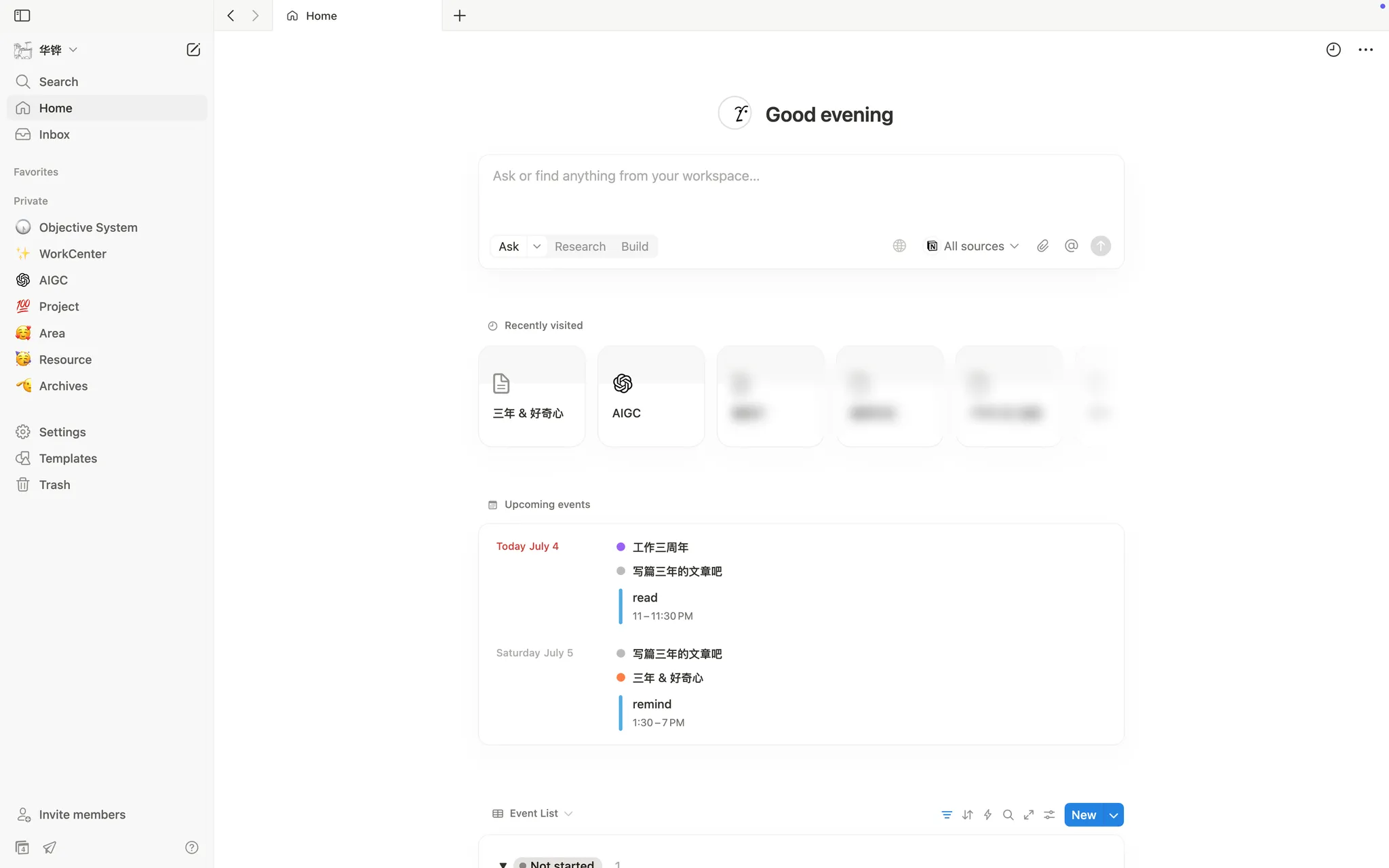Open the All sources dropdown
Screen dimensions: 1389x868
973,246
